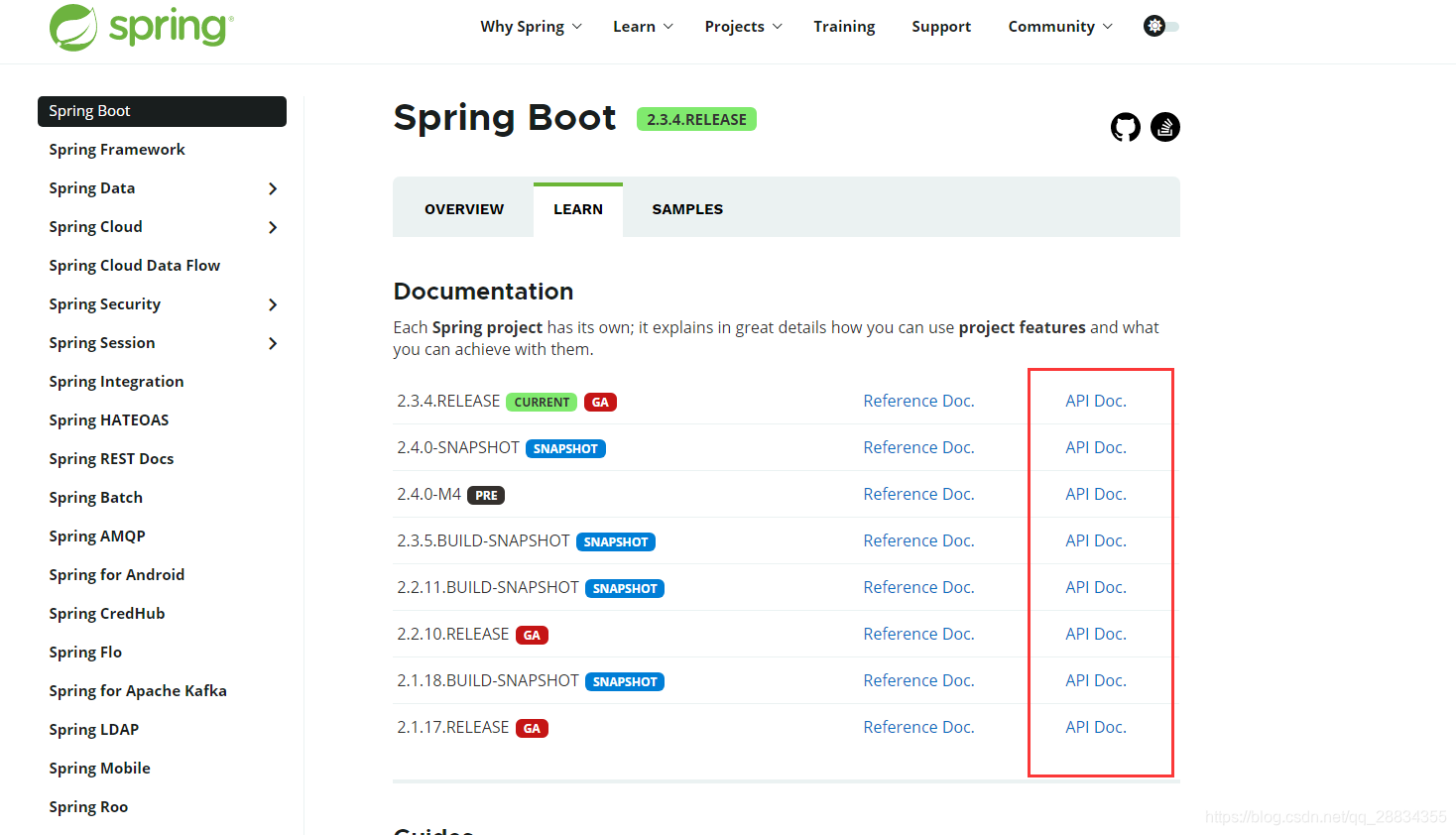Screen dimensions: 1456x835
Task: Open API Doc. for 2.4.0-SNAPSHOT
Action: [1096, 447]
